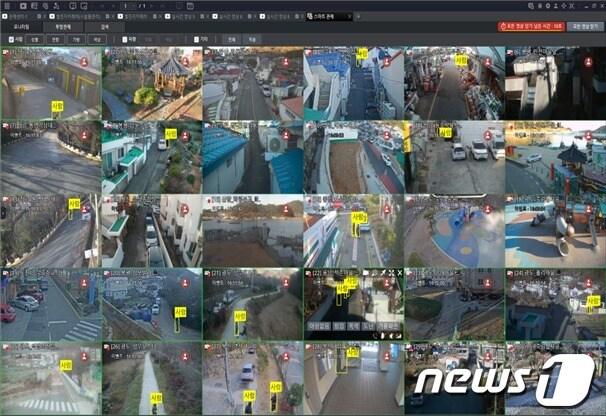The height and width of the screenshot is (420, 606).
Task: Click the gray button next to the red alert
Action: click(585, 26)
